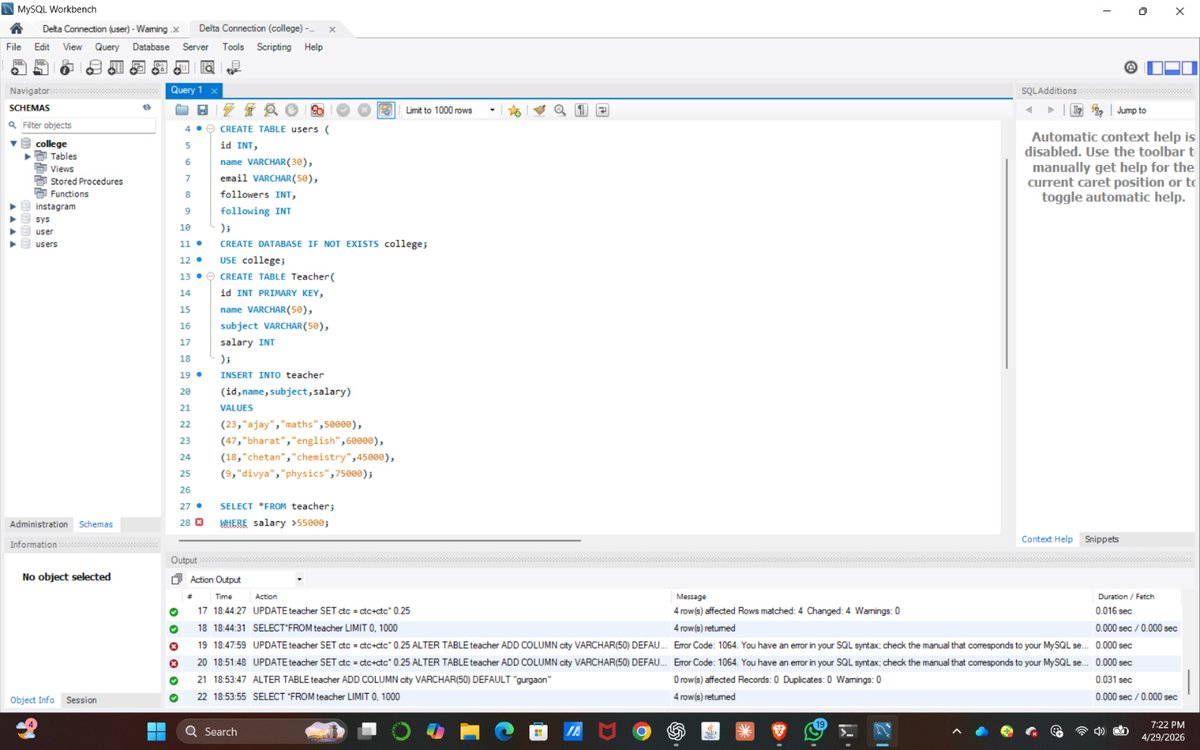Open a new SQL tab with the SQL+ icon
The image size is (1200, 750).
click(x=18, y=67)
